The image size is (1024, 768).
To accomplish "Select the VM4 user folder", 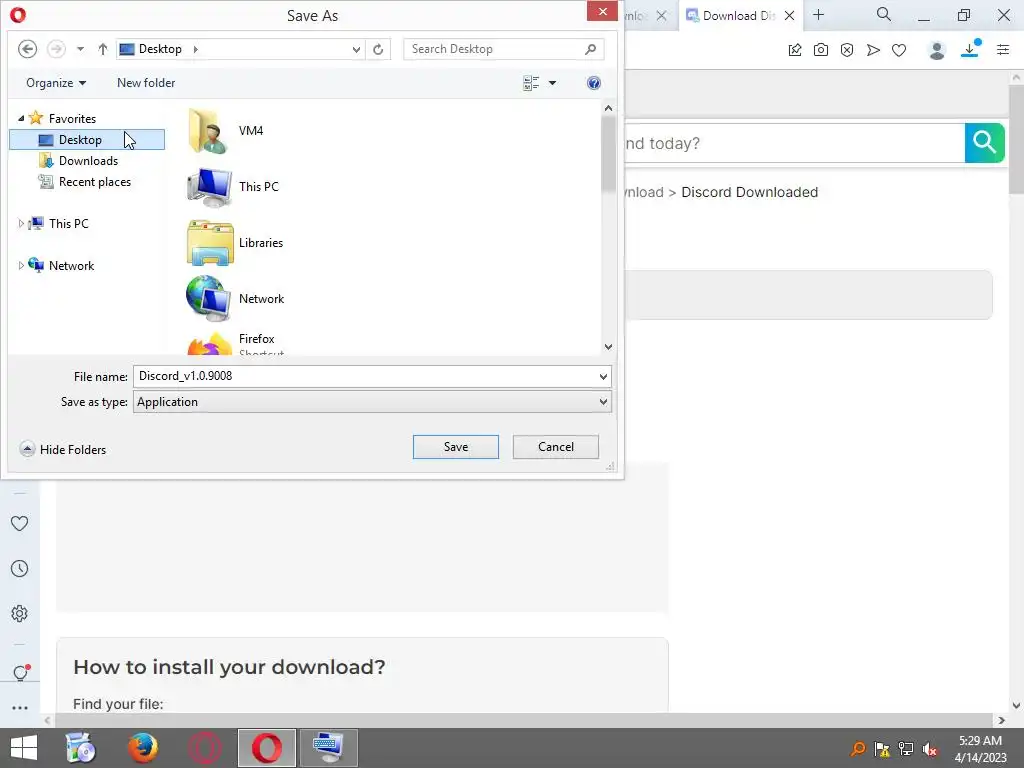I will click(x=226, y=131).
